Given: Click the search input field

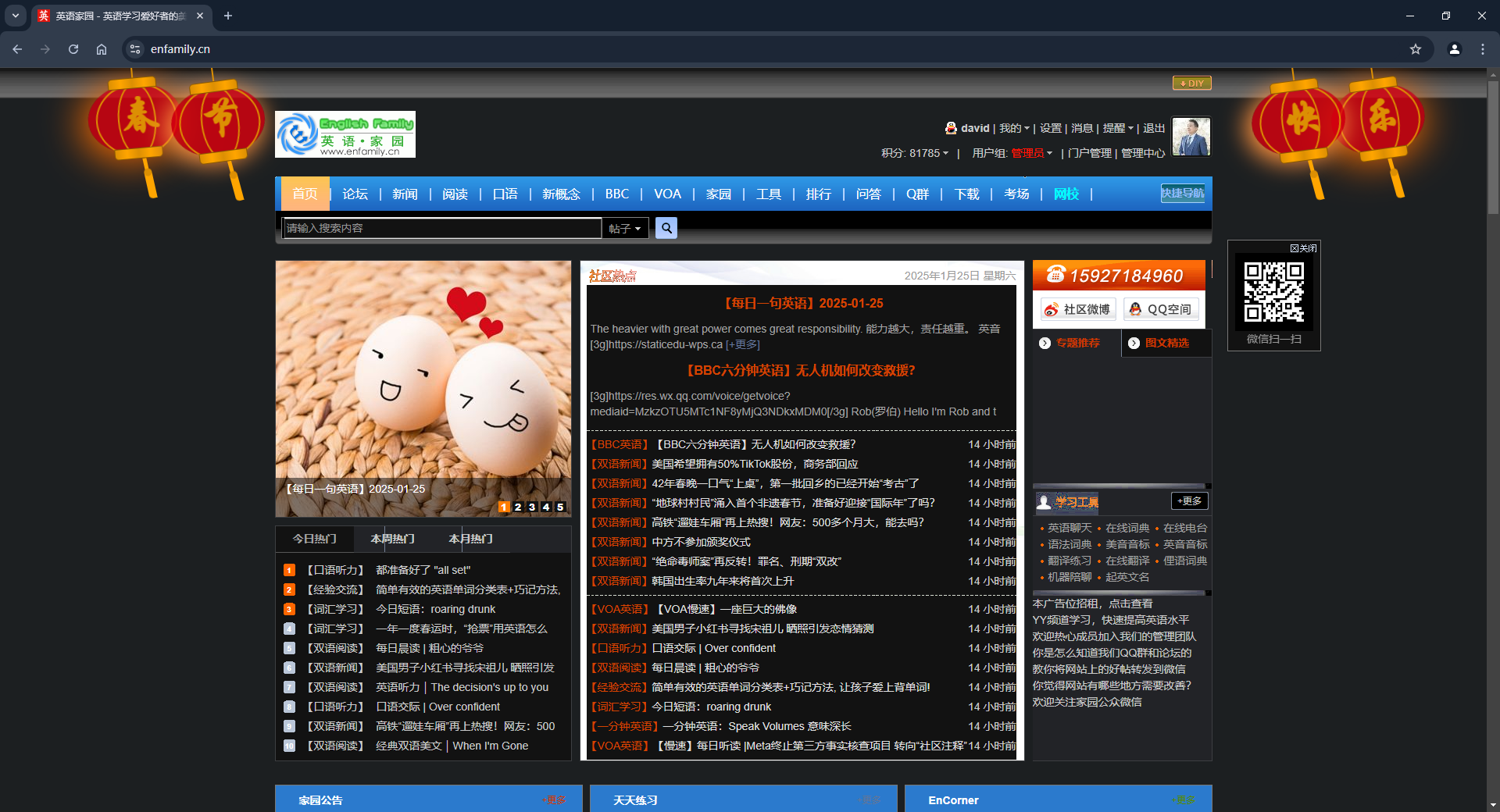Looking at the screenshot, I should point(441,228).
